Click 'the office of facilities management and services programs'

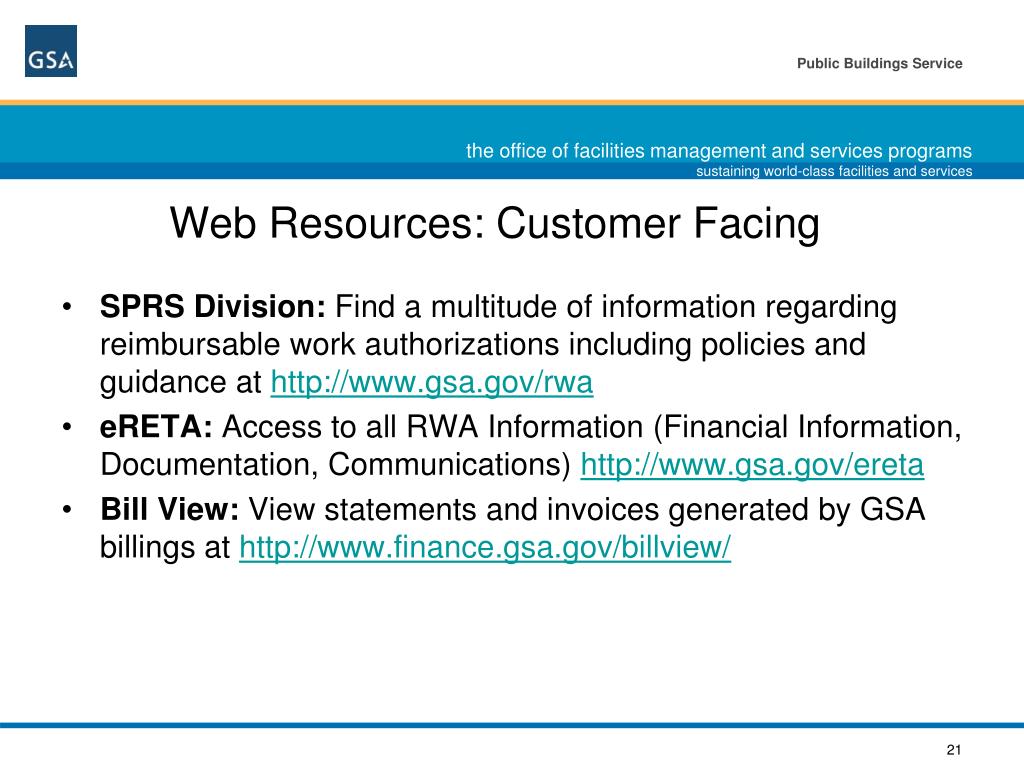click(x=719, y=151)
